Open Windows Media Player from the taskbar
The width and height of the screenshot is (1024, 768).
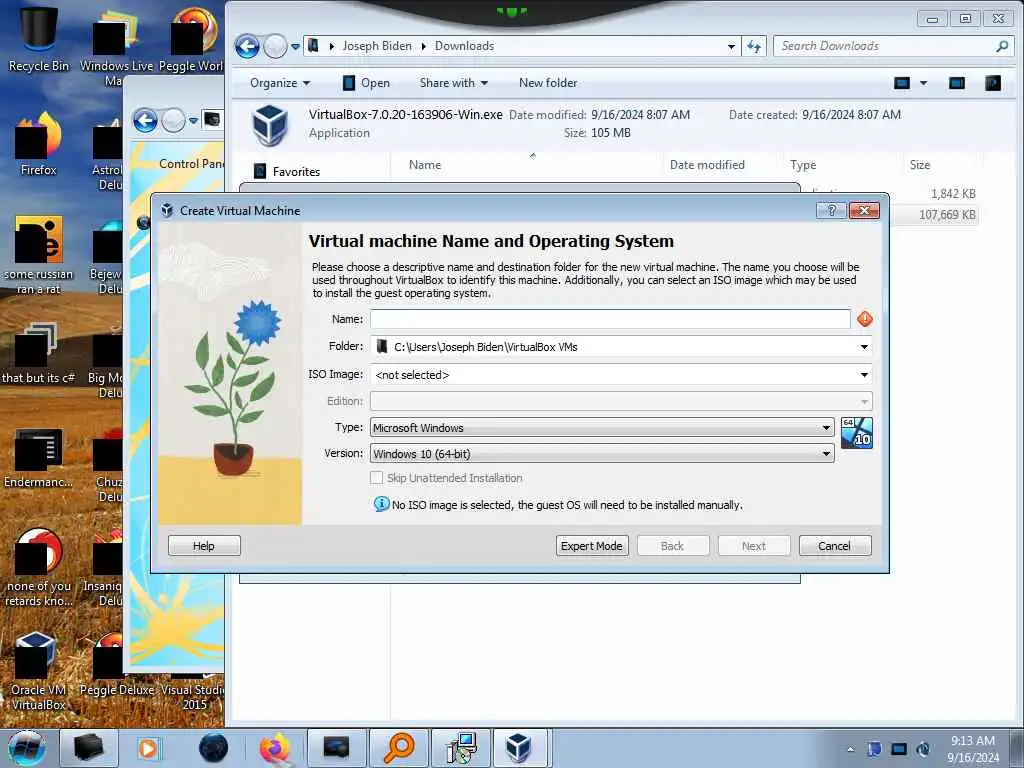point(148,748)
